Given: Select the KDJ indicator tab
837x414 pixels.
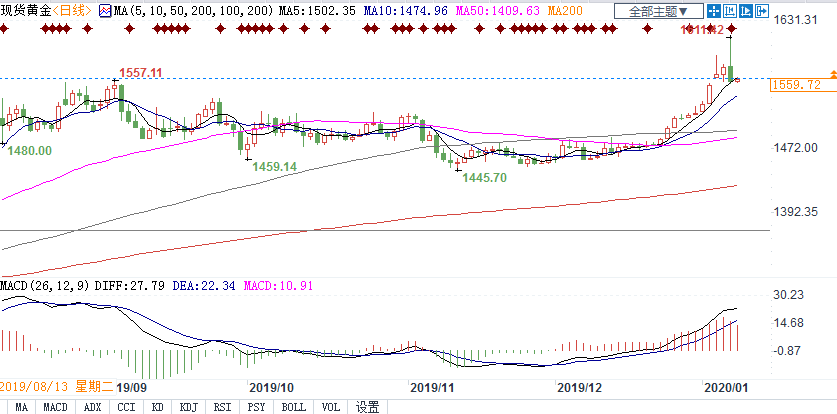Looking at the screenshot, I should coord(191,407).
